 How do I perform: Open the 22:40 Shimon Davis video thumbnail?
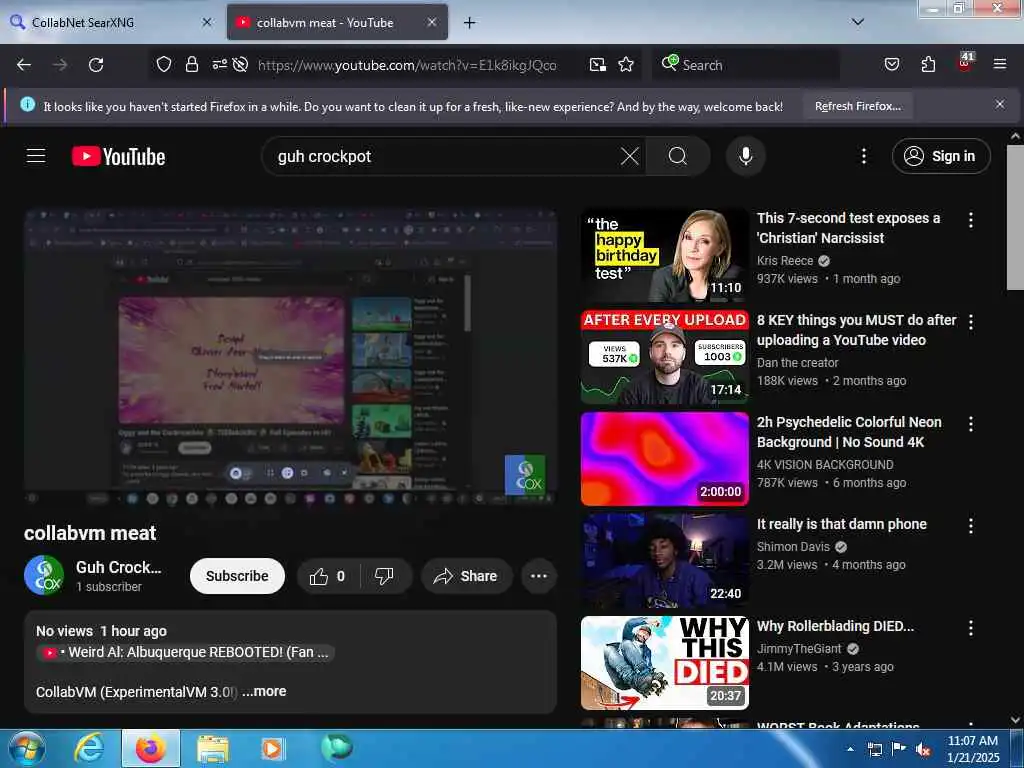point(665,561)
